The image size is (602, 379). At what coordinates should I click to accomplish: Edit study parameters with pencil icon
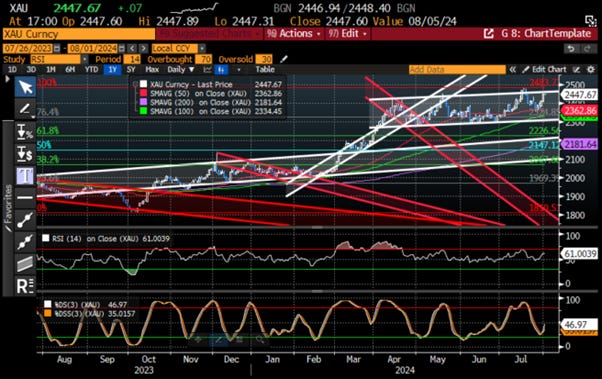click(284, 59)
